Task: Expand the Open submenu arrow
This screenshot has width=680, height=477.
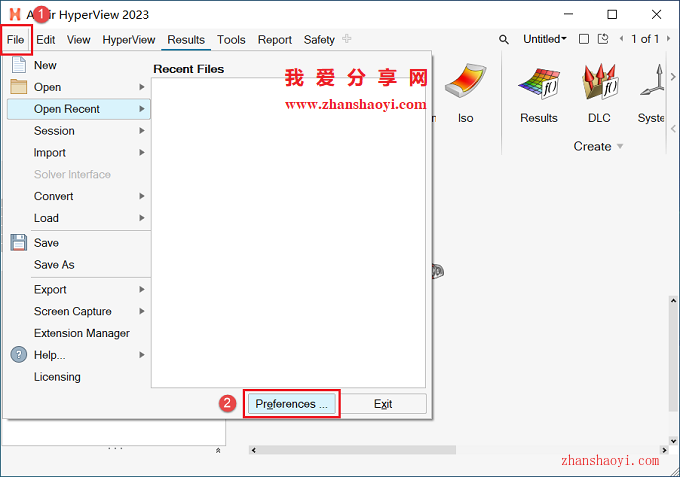Action: [x=142, y=87]
